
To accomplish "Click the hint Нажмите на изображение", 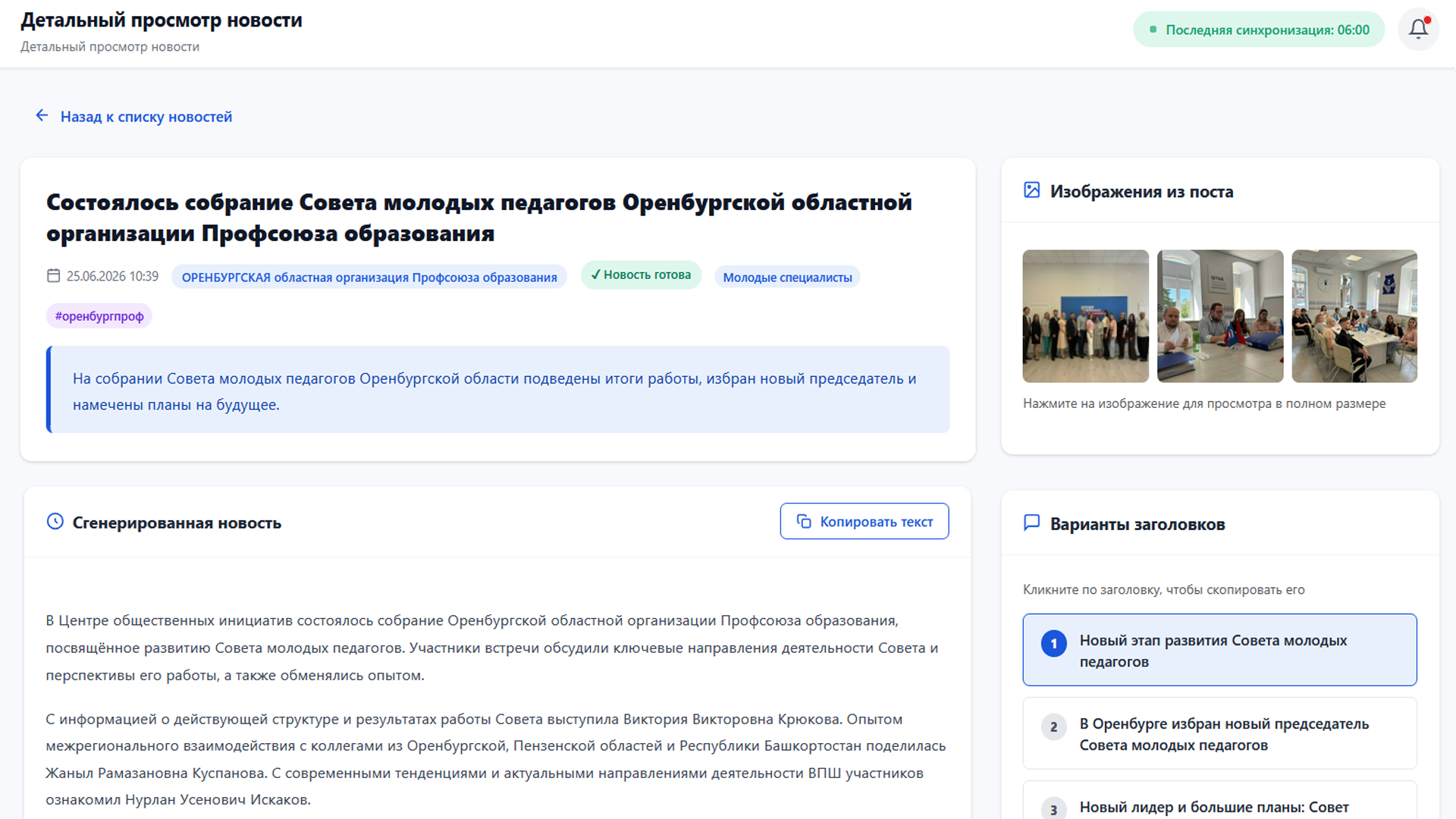I will click(1204, 403).
